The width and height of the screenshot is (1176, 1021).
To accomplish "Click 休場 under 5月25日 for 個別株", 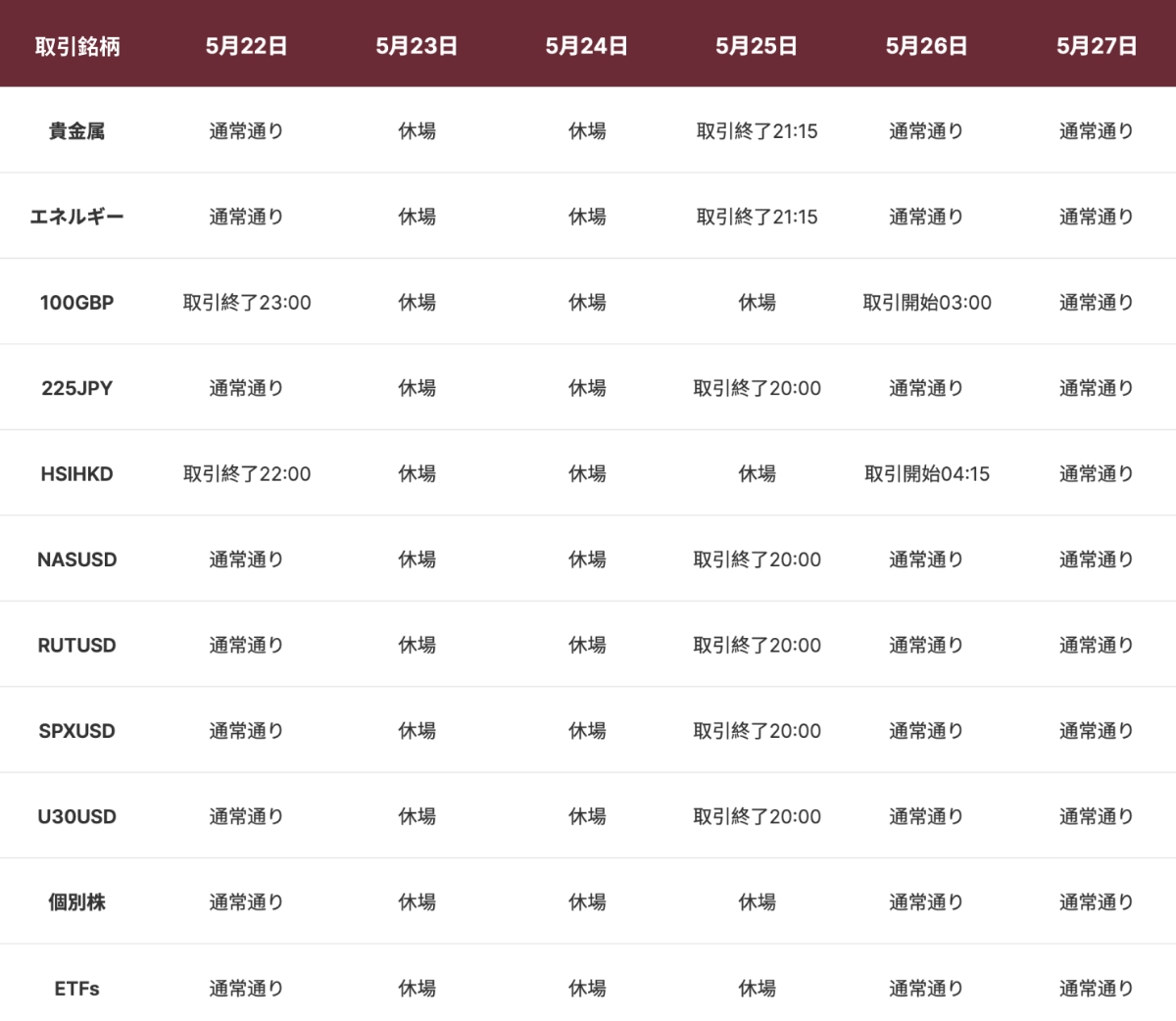I will [x=757, y=902].
